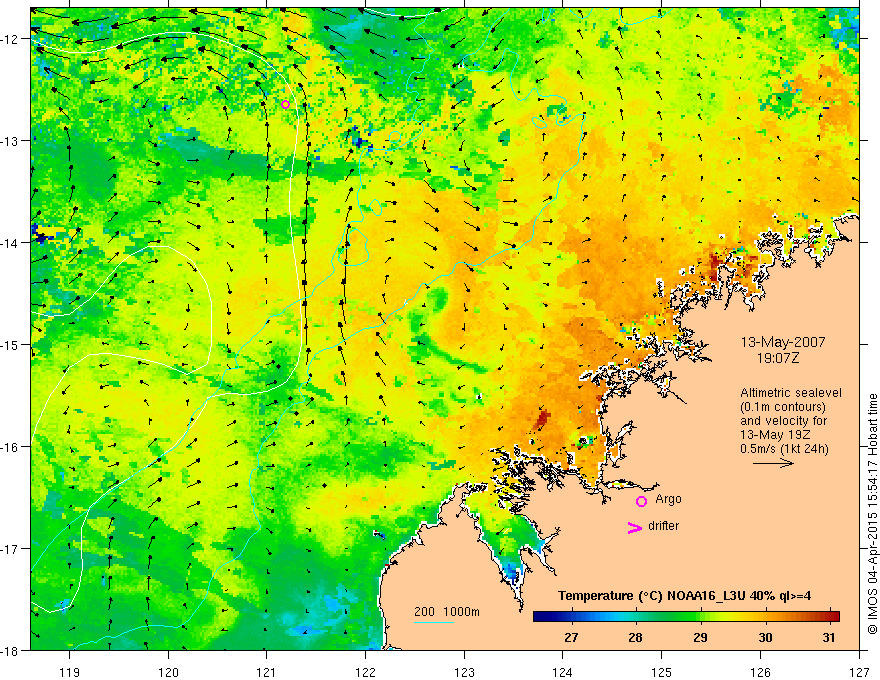880x680 pixels.
Task: Click the colour bar tick label 31
Action: click(x=829, y=637)
